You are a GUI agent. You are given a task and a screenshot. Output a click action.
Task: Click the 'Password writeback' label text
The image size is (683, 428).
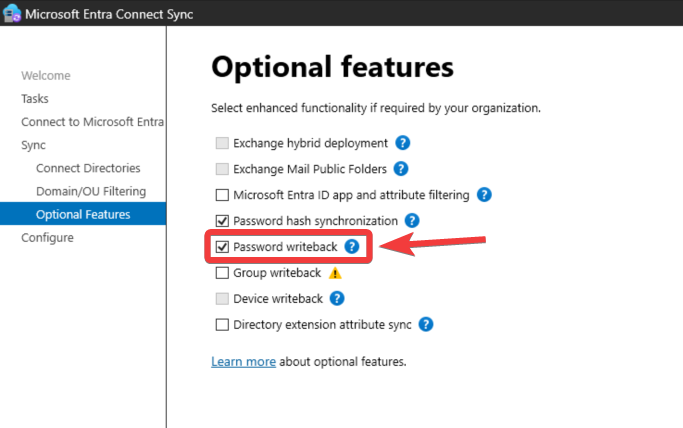coord(285,247)
